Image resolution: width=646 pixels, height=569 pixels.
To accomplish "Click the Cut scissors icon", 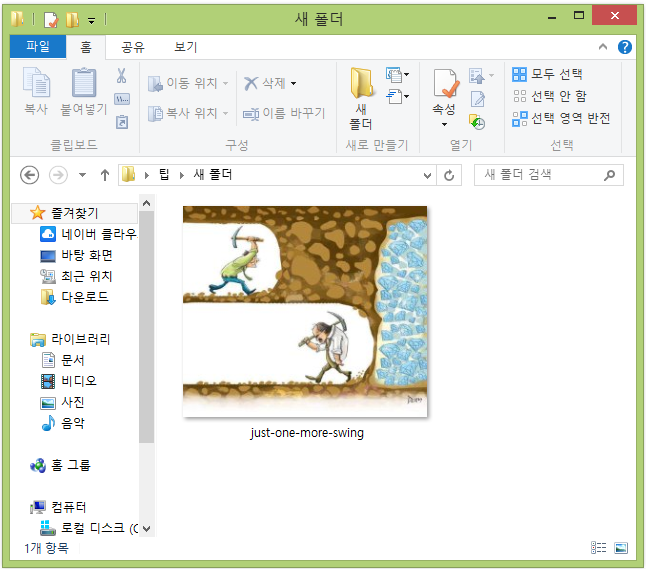I will coord(122,76).
